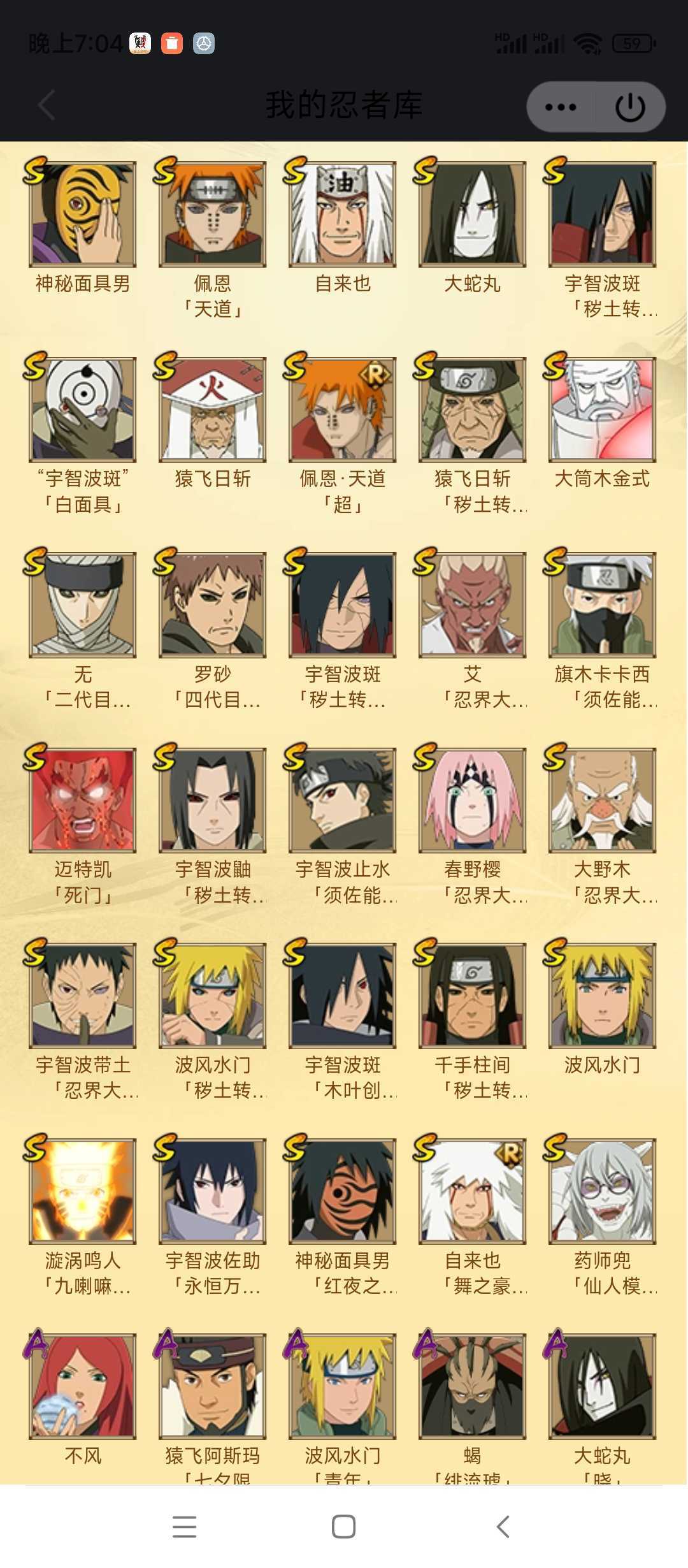Open the 自来也 ninja portrait in first row
The height and width of the screenshot is (1568, 688).
click(x=343, y=214)
